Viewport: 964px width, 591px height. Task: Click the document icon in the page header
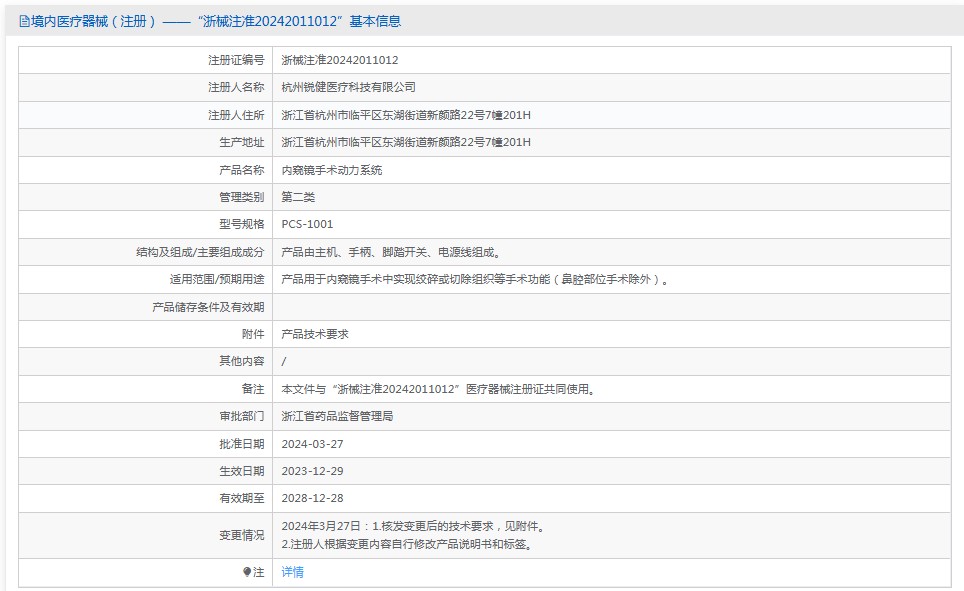pyautogui.click(x=24, y=22)
